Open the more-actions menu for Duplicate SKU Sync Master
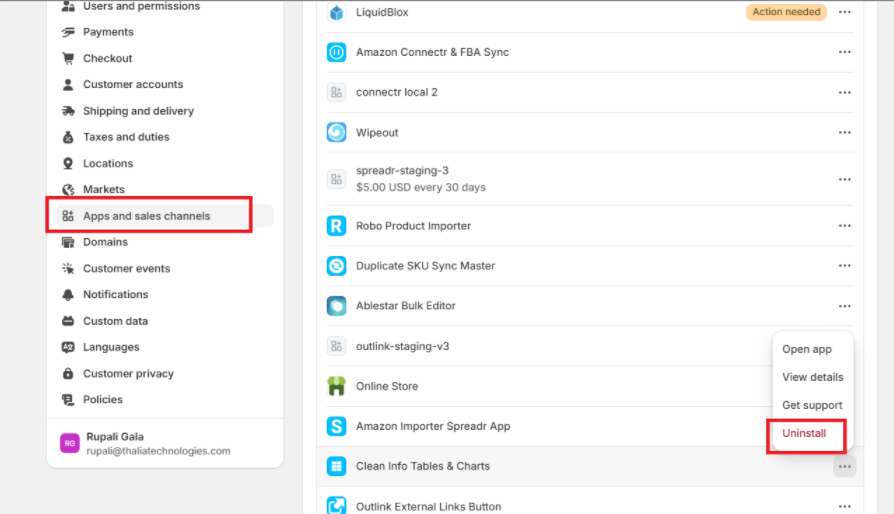Screen dimensions: 894x514 [844, 266]
